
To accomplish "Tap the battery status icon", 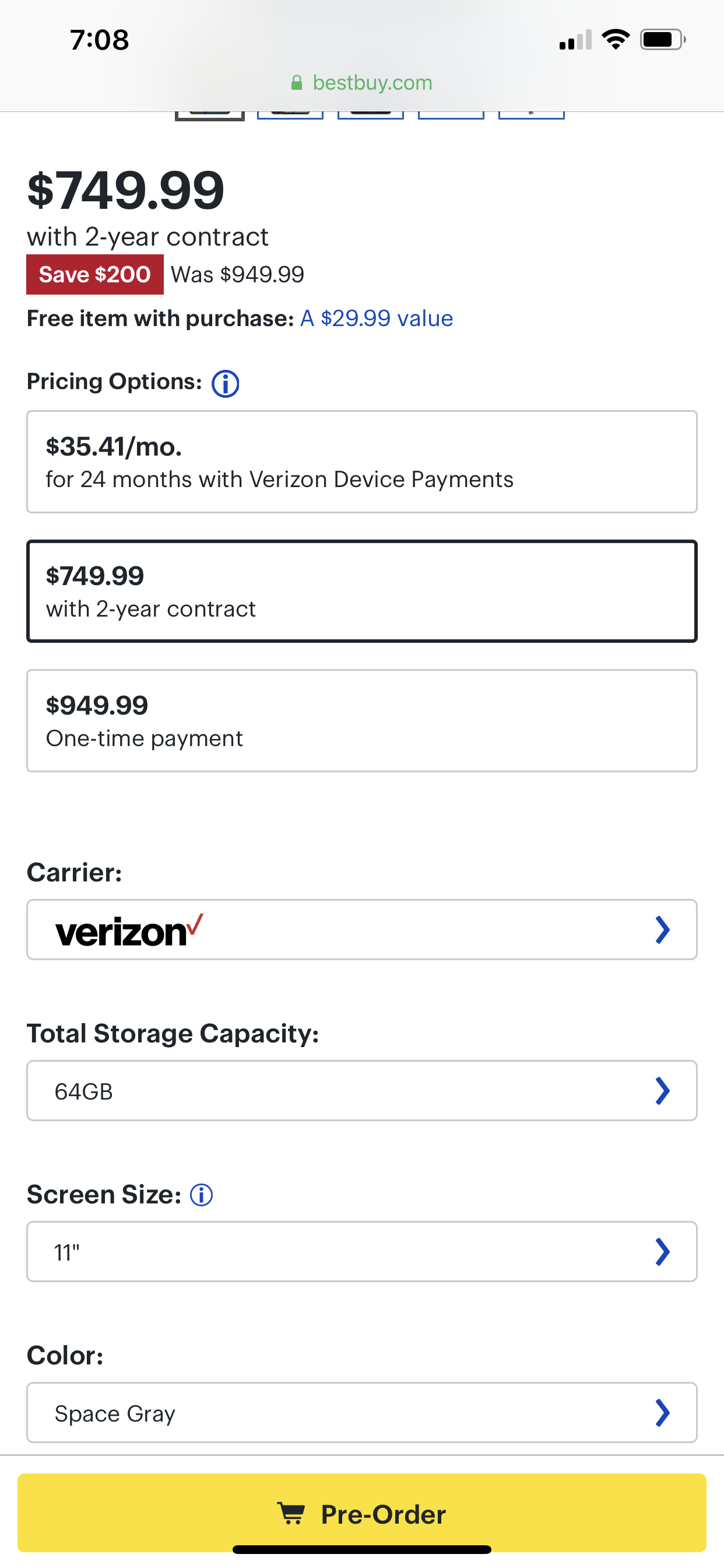I will [663, 40].
